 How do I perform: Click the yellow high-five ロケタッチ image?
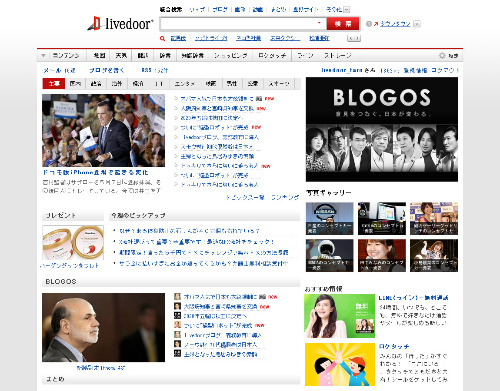(340, 364)
